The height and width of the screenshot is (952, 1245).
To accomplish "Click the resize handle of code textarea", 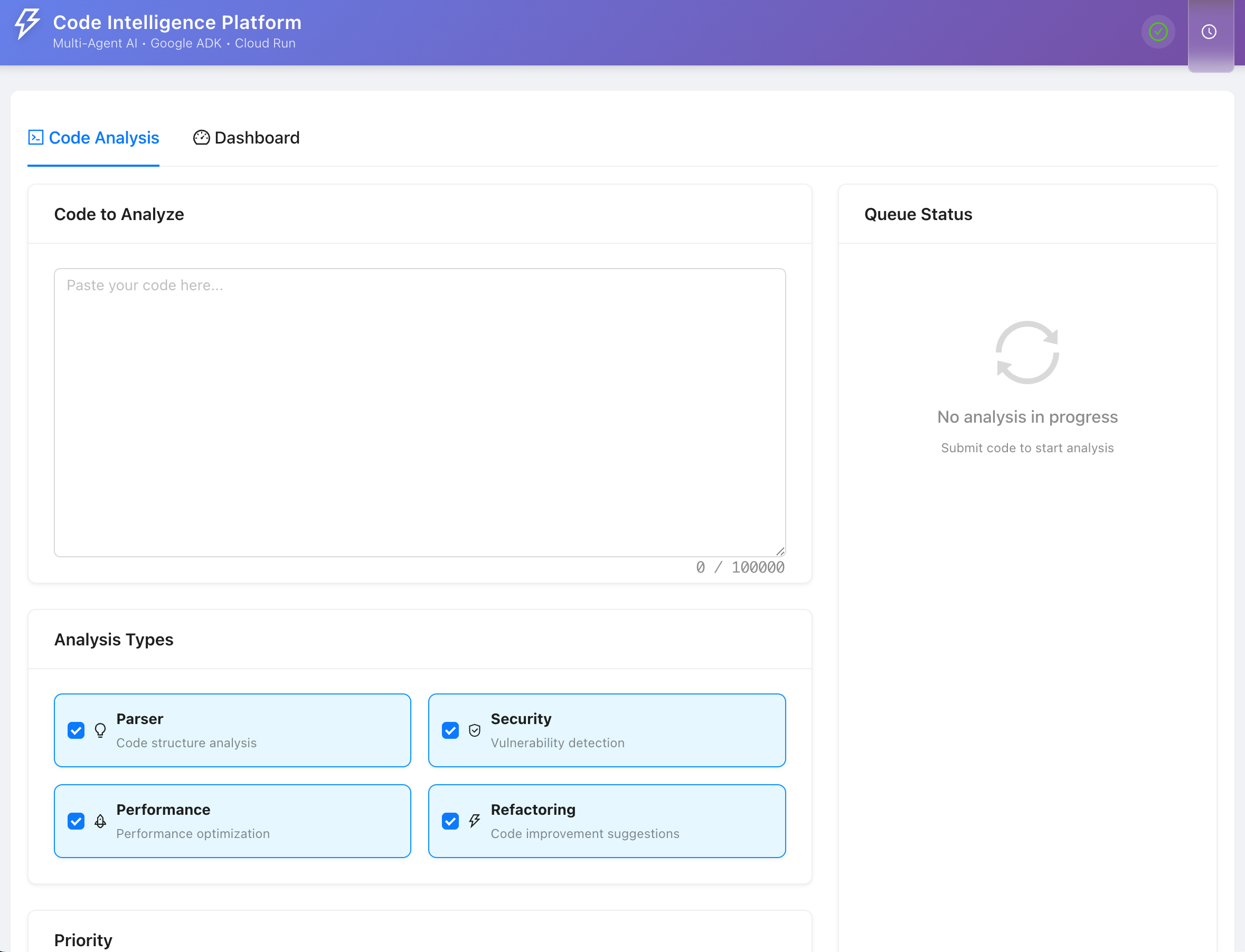I will tap(780, 551).
